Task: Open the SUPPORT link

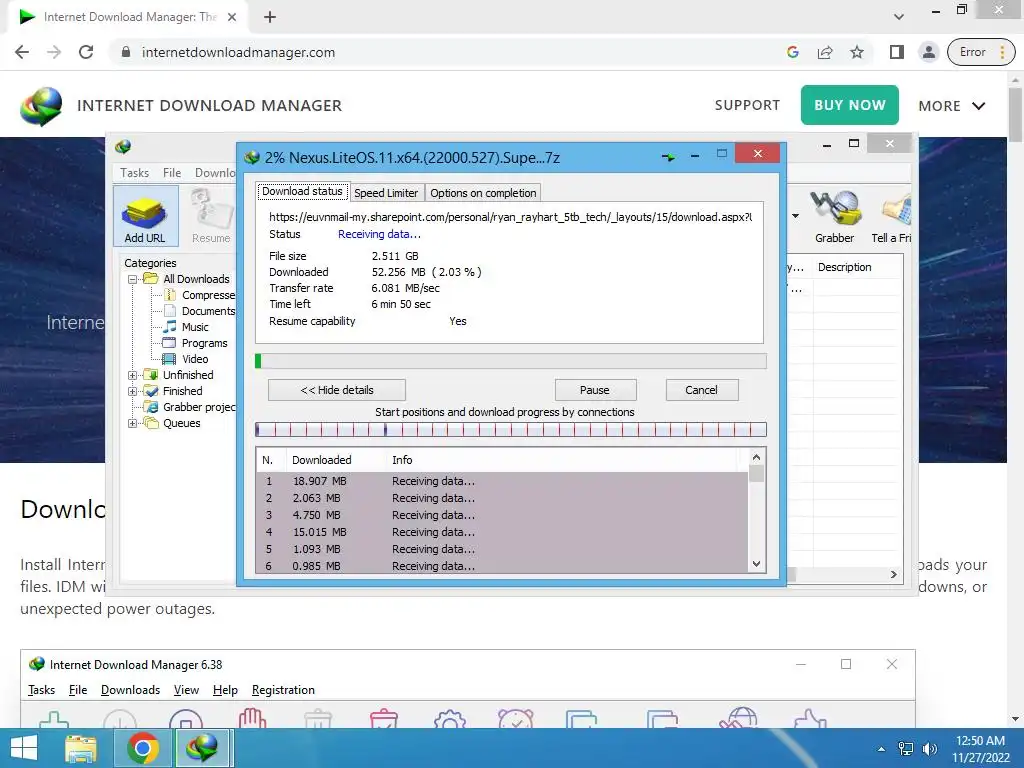Action: pos(747,105)
